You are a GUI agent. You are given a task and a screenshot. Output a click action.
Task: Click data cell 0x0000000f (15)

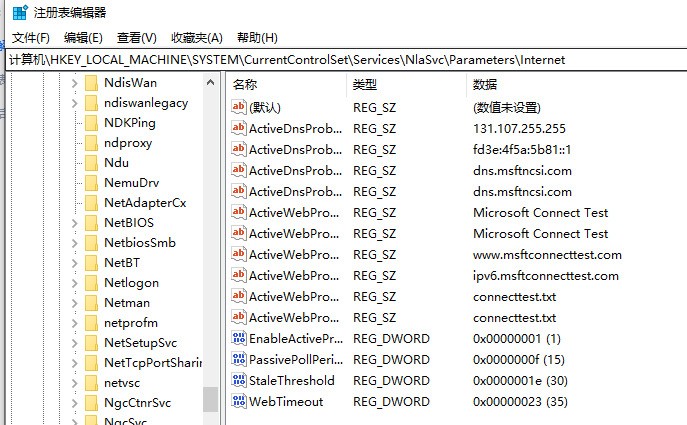point(519,359)
